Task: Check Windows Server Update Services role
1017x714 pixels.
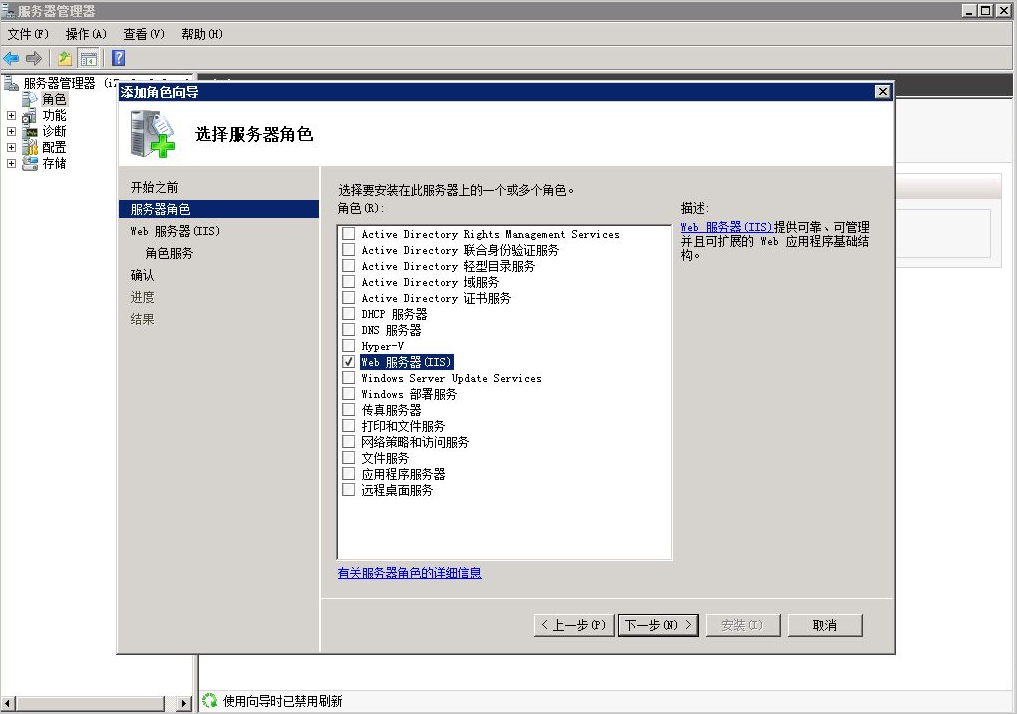Action: tap(349, 377)
